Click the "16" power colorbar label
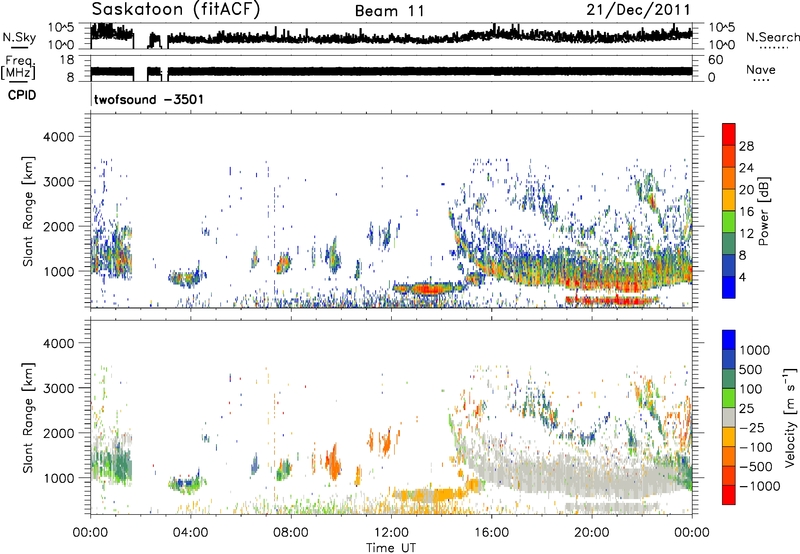This screenshot has width=800, height=554. point(746,212)
